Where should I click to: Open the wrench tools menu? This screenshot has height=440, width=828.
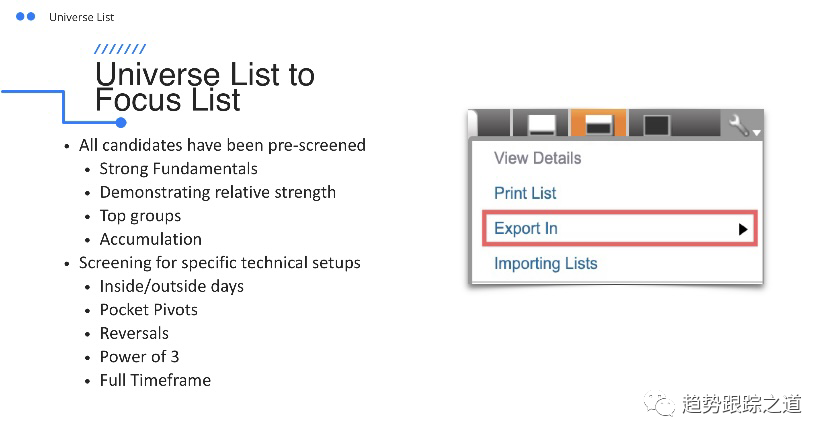(741, 125)
